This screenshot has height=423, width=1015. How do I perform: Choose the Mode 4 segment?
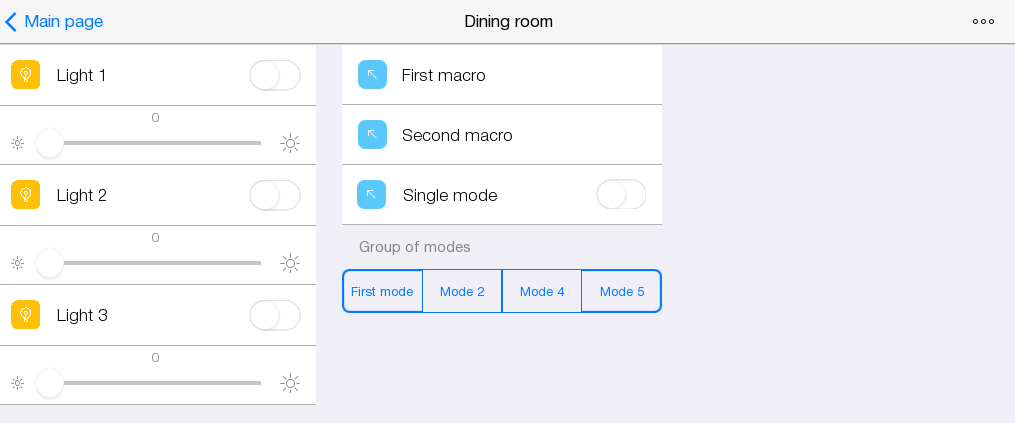pyautogui.click(x=542, y=291)
